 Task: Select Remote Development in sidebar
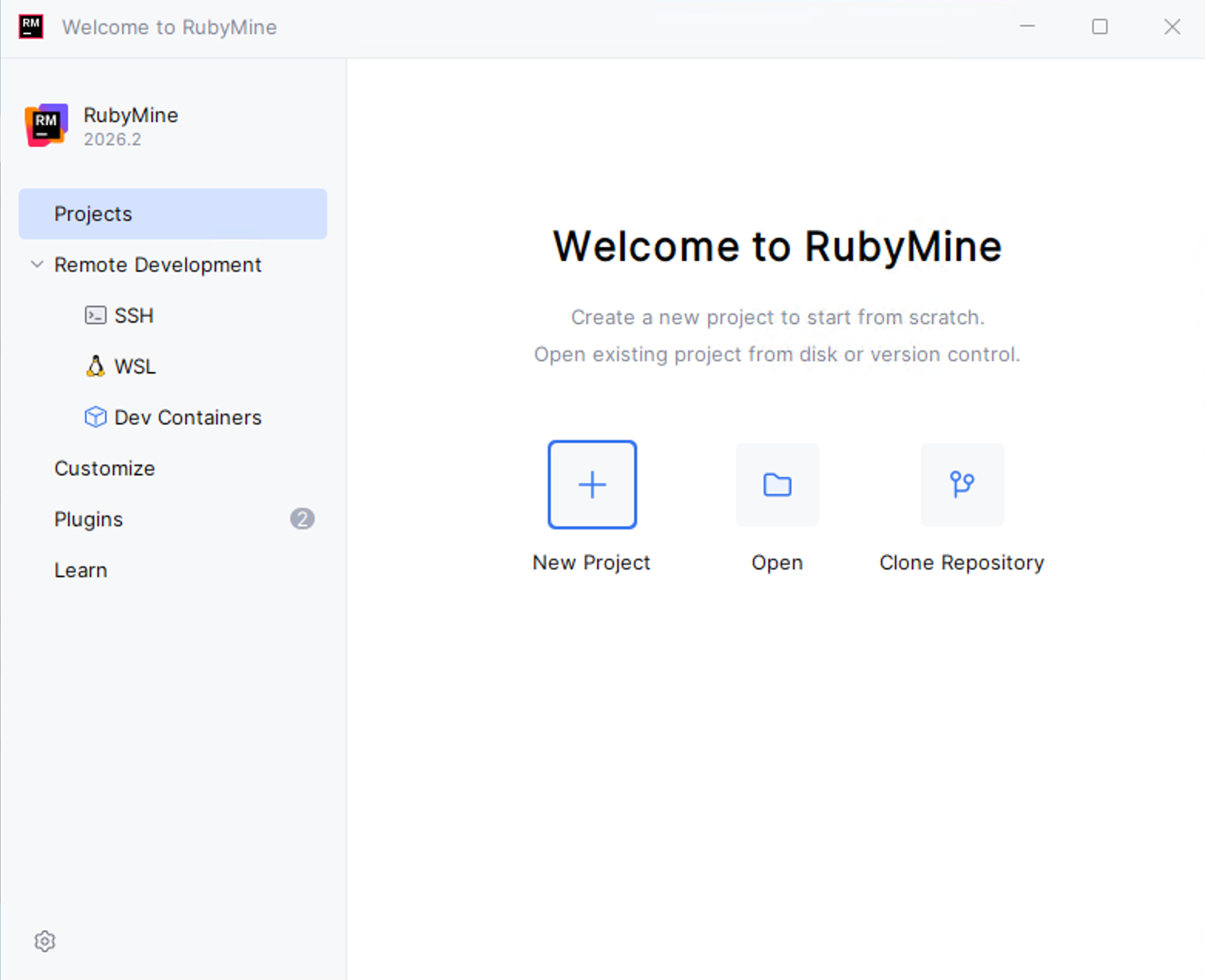(173, 265)
